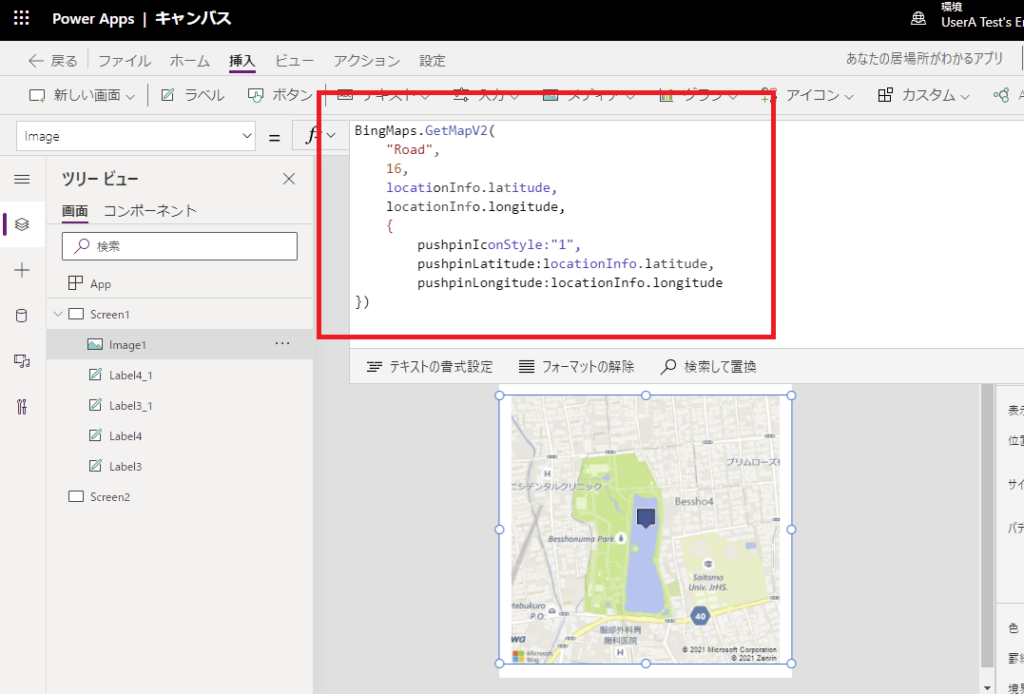The image size is (1024, 694).
Task: Close the ツリー ビュー panel
Action: (289, 179)
